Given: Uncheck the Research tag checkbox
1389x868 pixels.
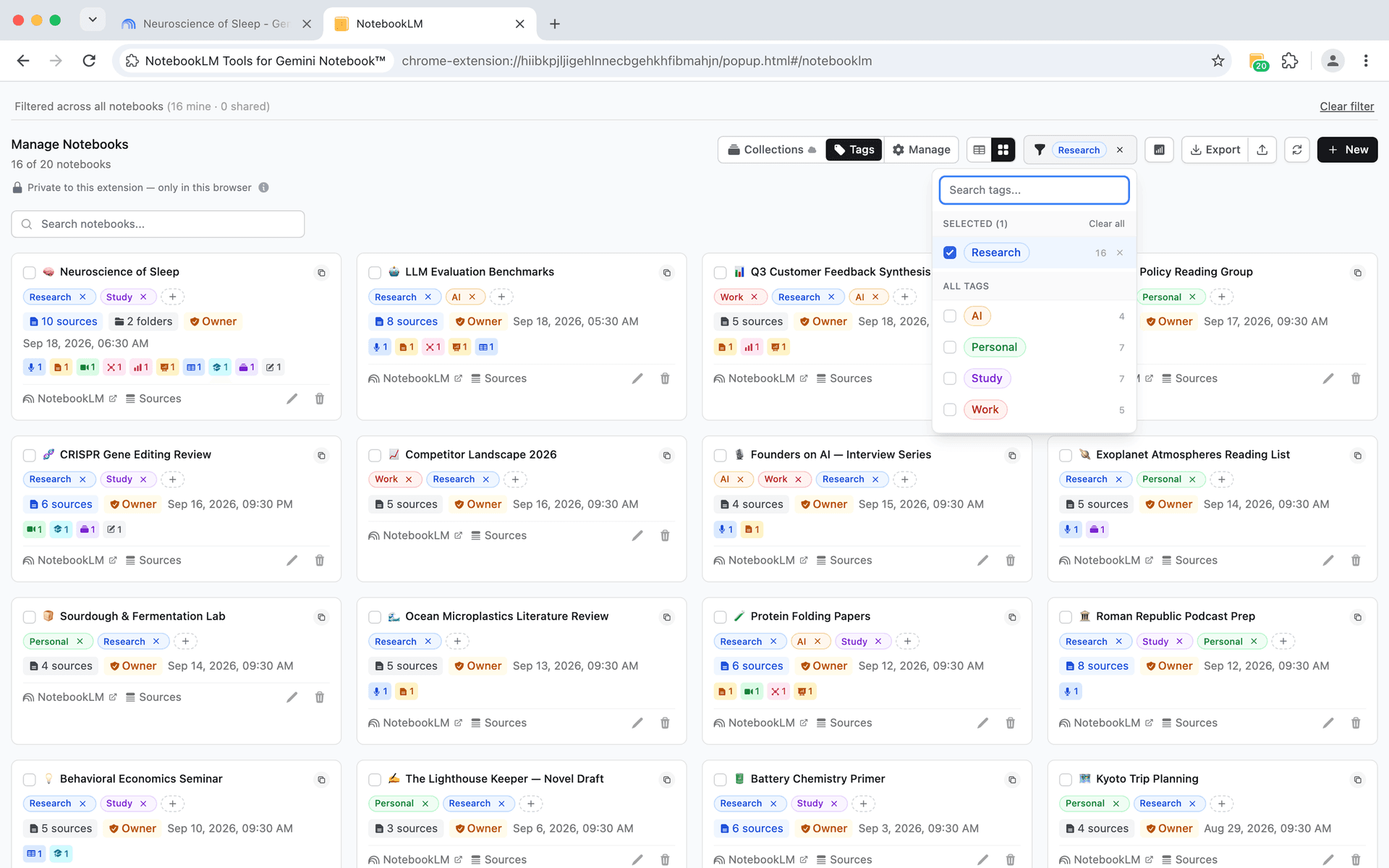Looking at the screenshot, I should (950, 252).
